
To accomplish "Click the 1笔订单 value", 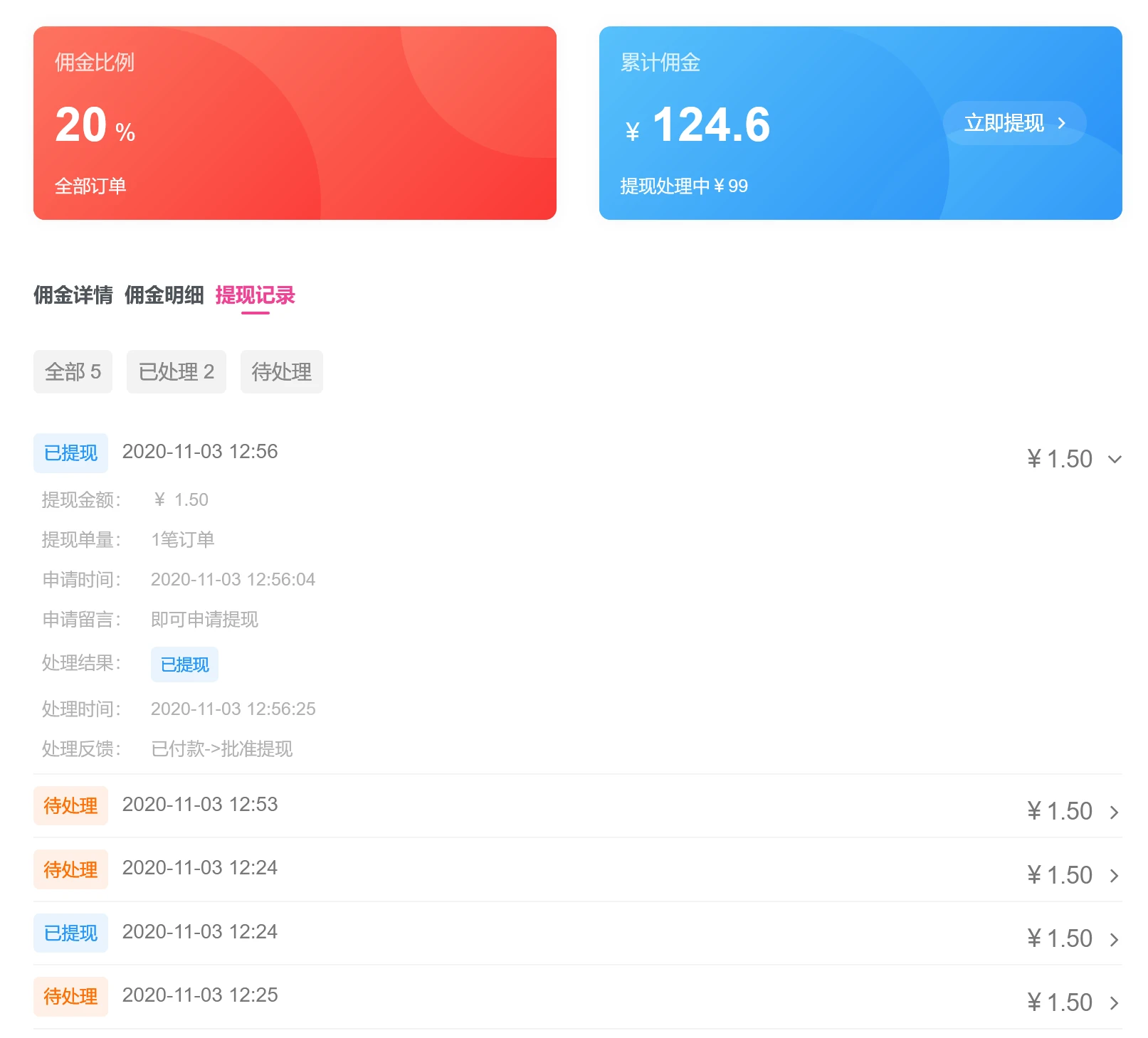I will [182, 540].
